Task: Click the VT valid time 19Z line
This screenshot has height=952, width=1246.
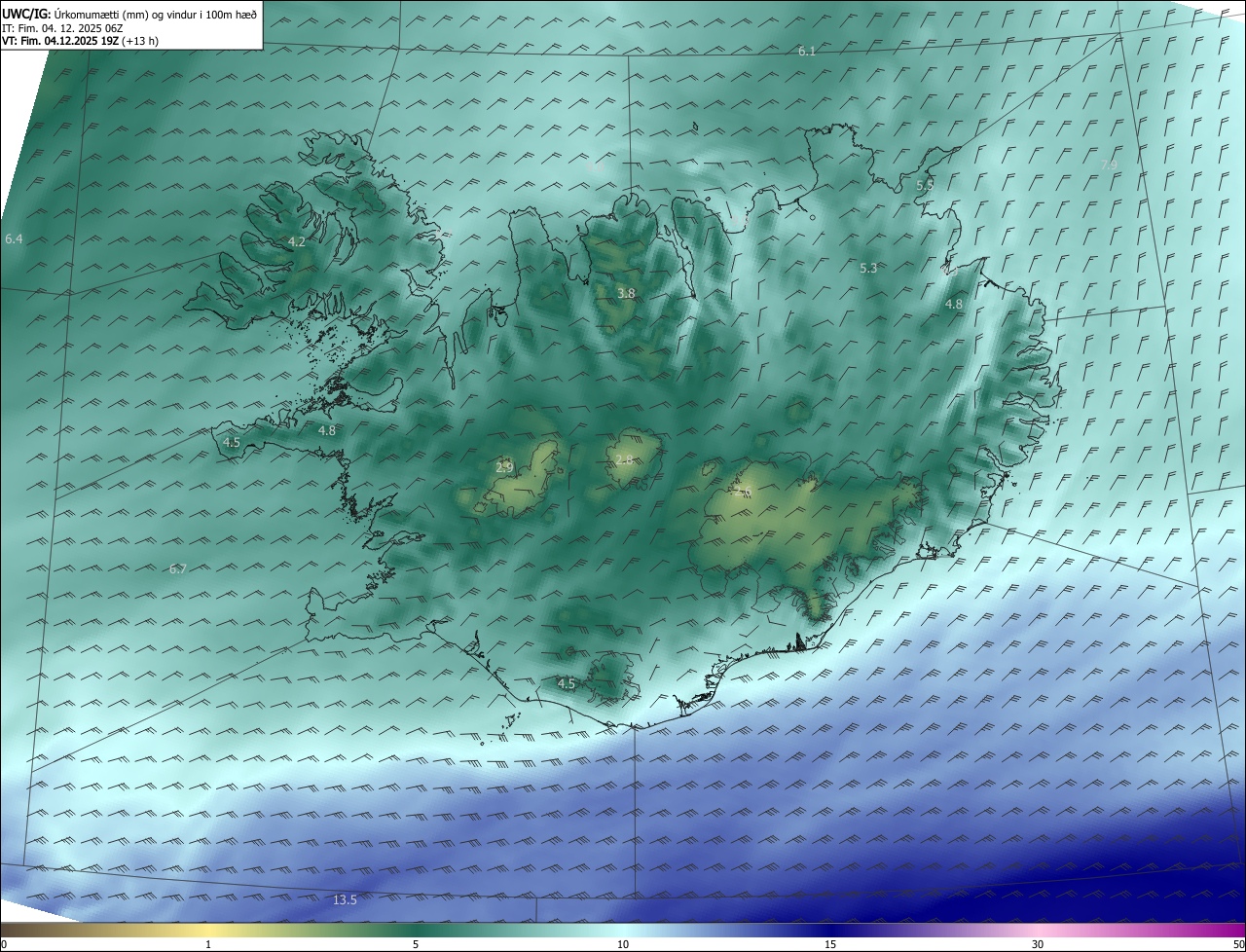Action: [80, 41]
